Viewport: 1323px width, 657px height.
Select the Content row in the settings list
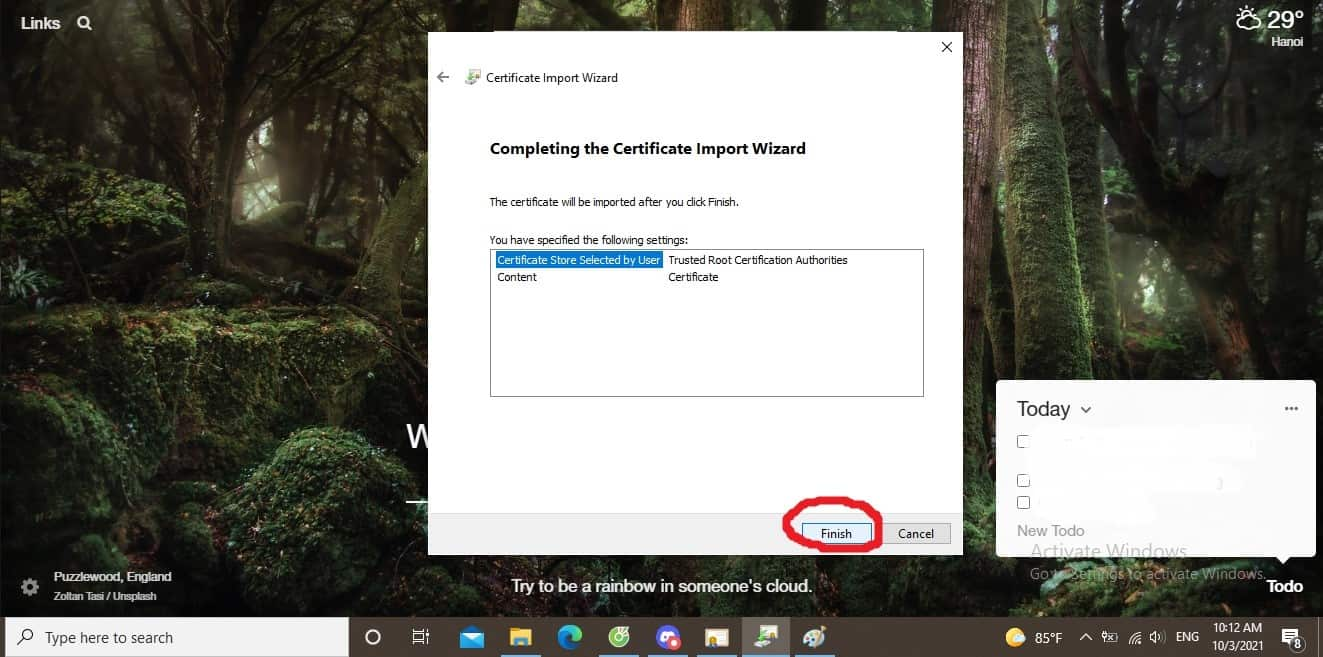pos(517,277)
